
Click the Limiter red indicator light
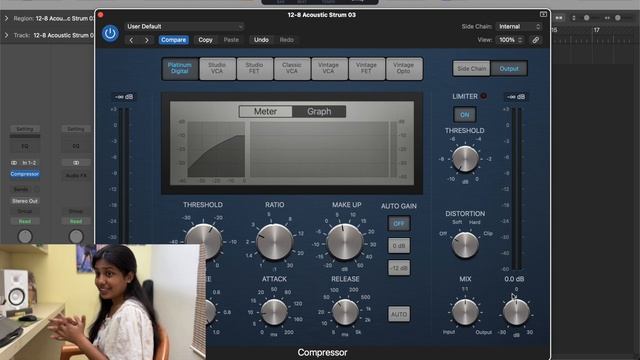pos(483,96)
